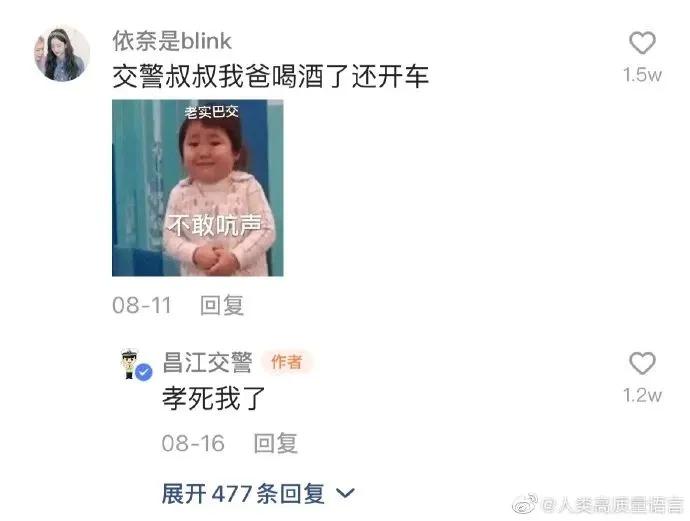The width and height of the screenshot is (690, 521).
Task: Expand the 展开477条回复 thread
Action: point(258,493)
